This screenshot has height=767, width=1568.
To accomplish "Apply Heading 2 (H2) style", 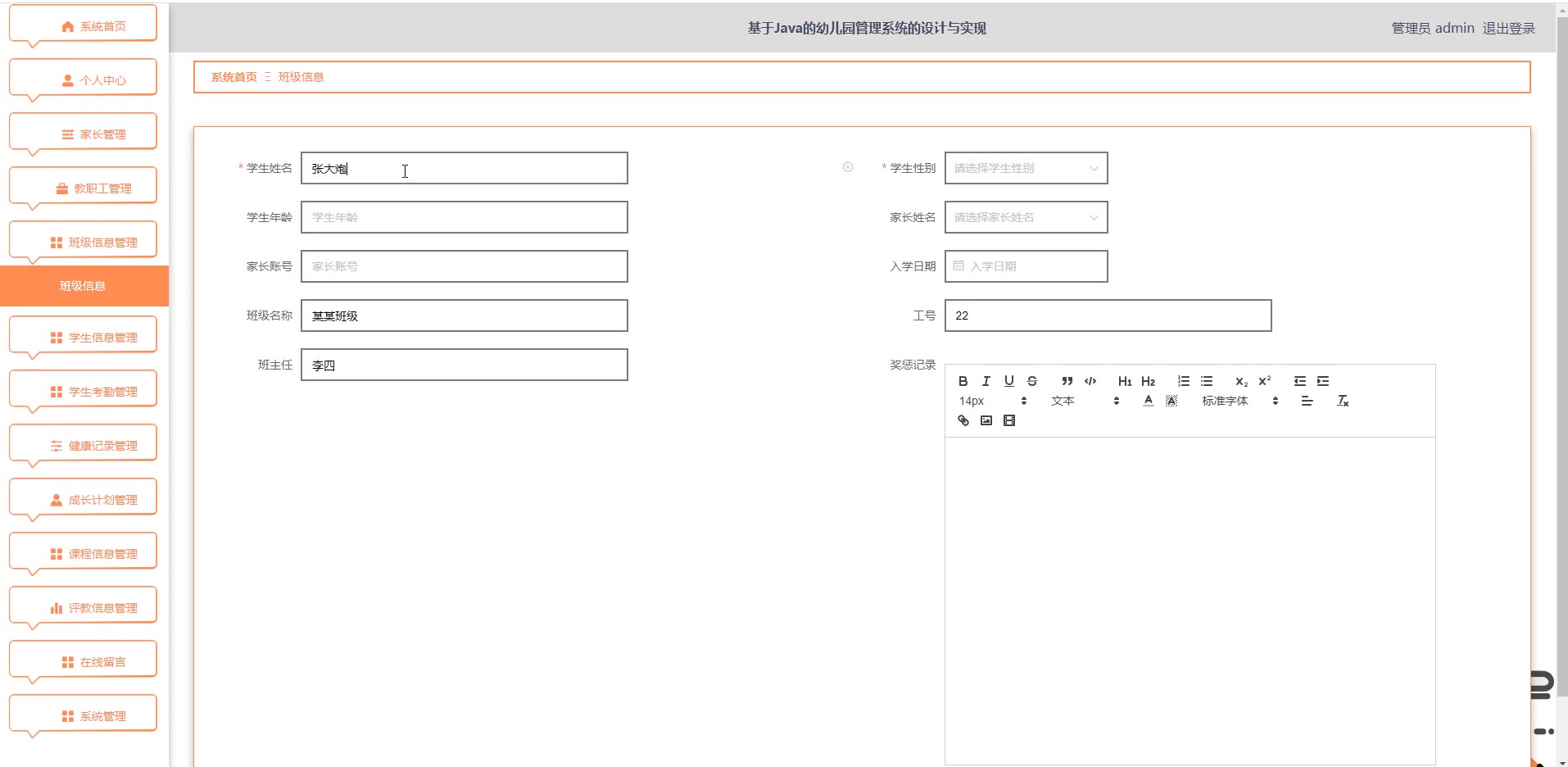I will (x=1148, y=381).
